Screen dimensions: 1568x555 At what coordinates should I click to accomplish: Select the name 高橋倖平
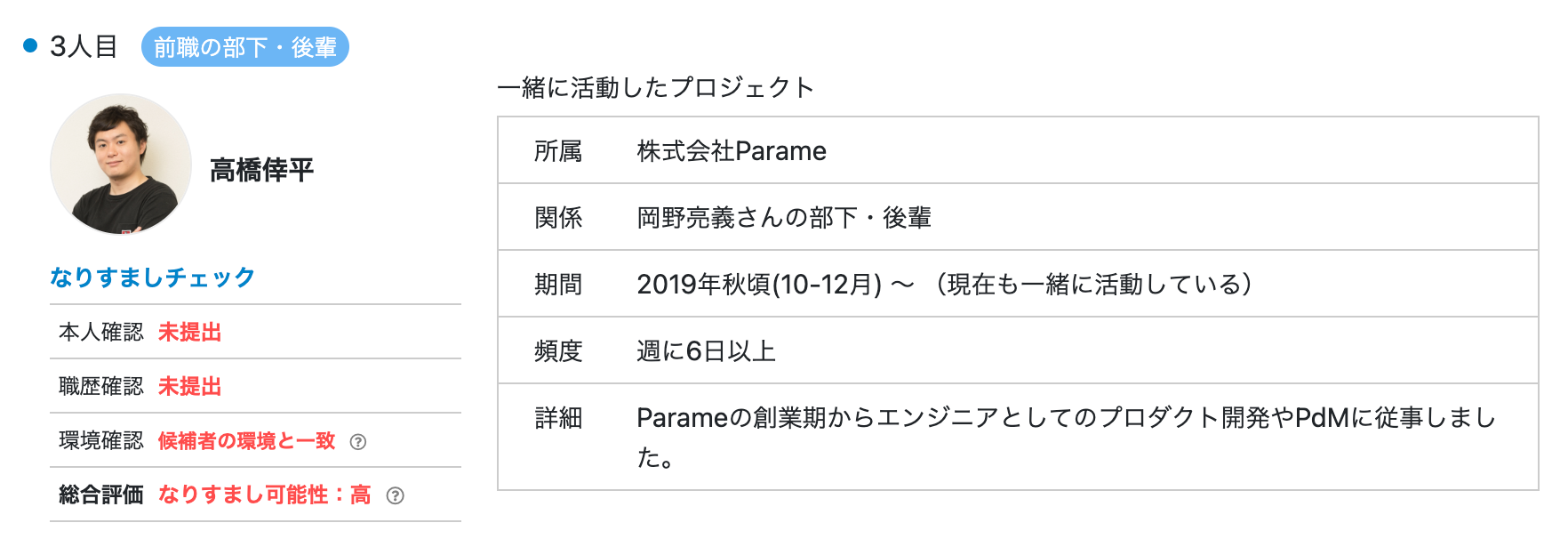pos(261,170)
